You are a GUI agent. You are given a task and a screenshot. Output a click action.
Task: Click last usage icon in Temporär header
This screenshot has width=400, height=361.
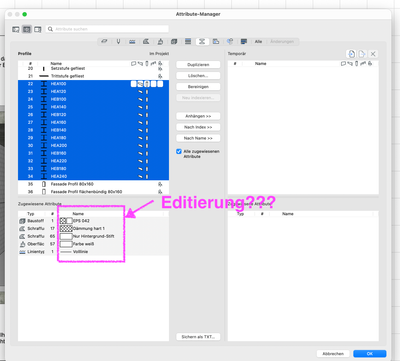pyautogui.click(x=370, y=63)
